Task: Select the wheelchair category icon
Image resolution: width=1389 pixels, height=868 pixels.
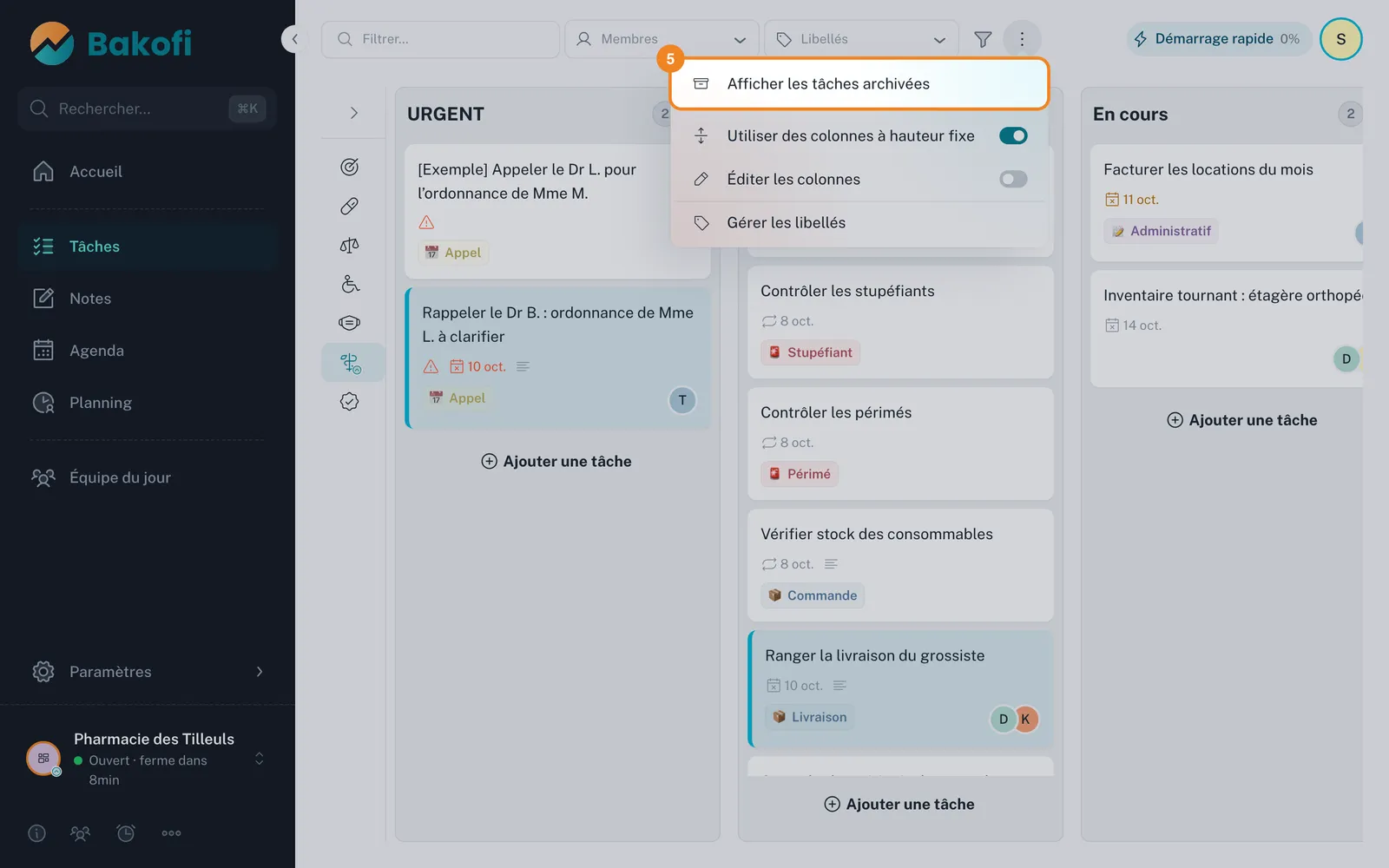Action: point(350,285)
